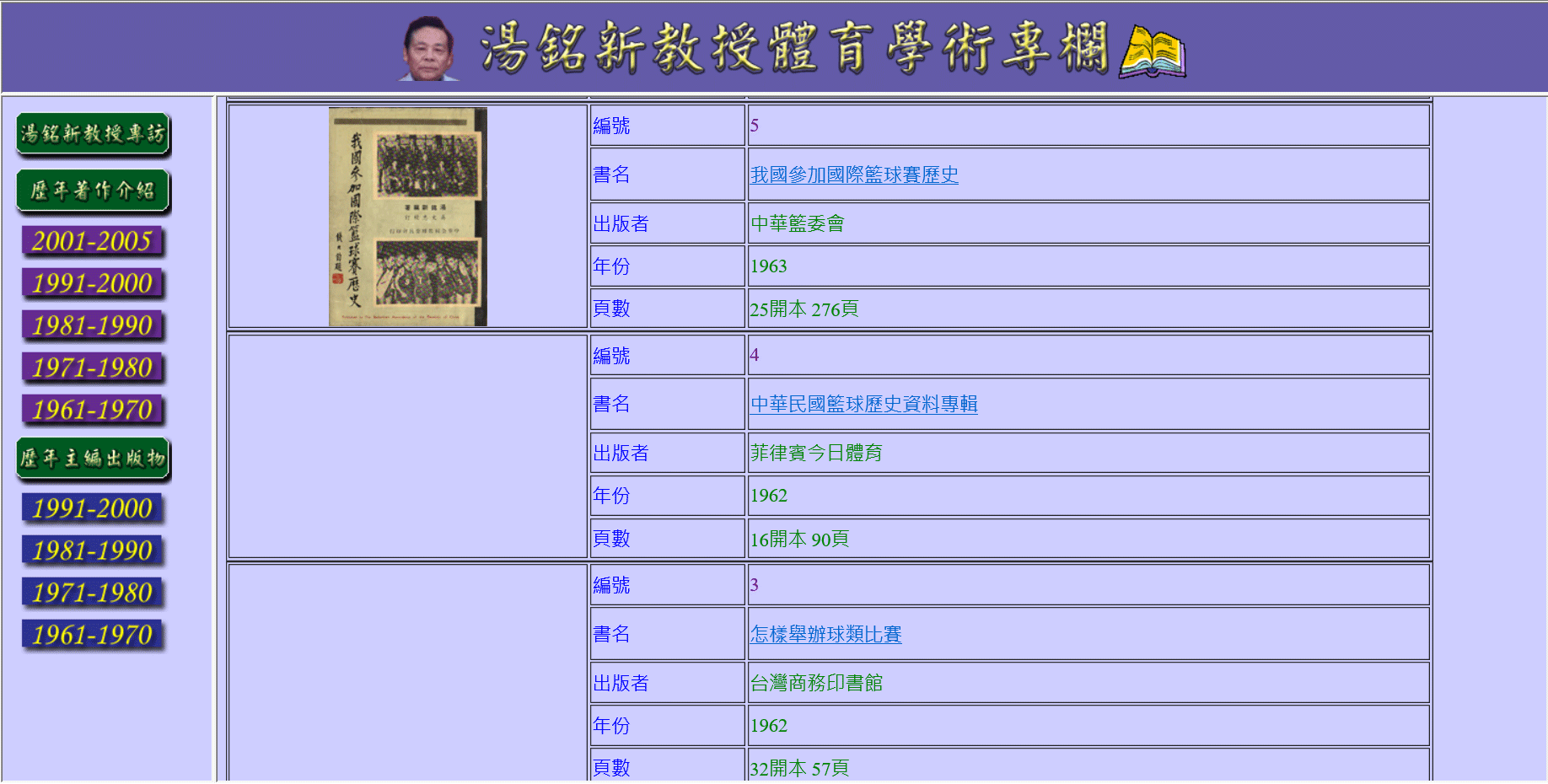Screen dimensions: 1548x784
Task: Select the purple 1991-2000 works button
Action: click(x=93, y=284)
